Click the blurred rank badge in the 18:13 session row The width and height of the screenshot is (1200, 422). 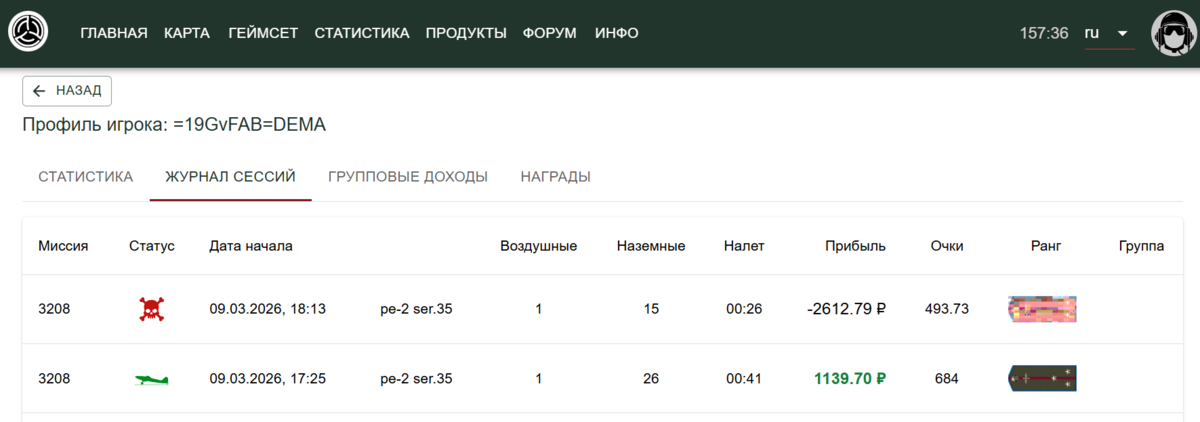pos(1042,309)
